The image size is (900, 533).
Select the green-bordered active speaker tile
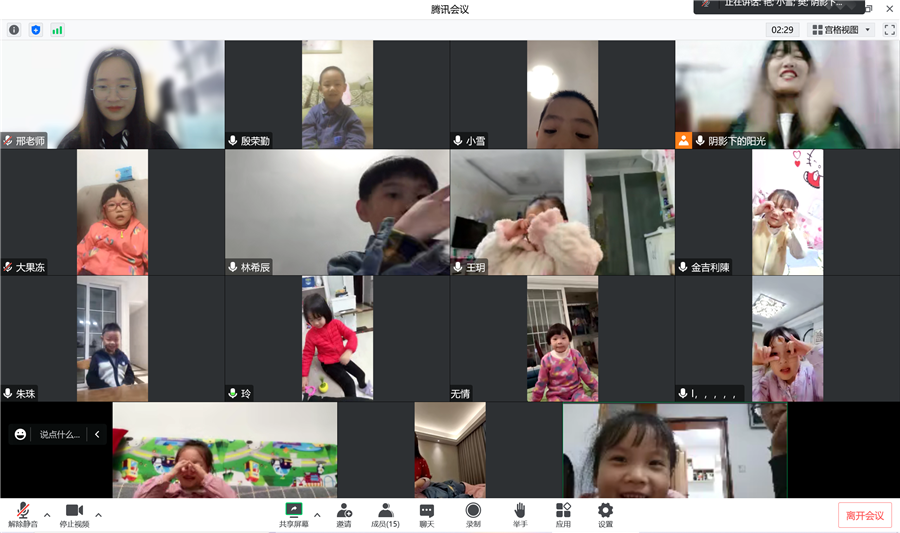tap(675, 450)
